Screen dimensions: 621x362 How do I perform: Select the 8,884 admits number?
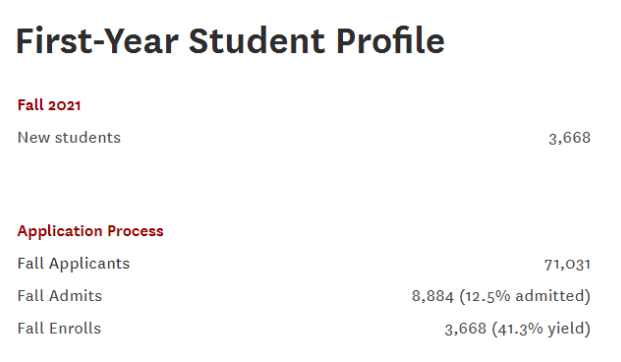point(432,296)
